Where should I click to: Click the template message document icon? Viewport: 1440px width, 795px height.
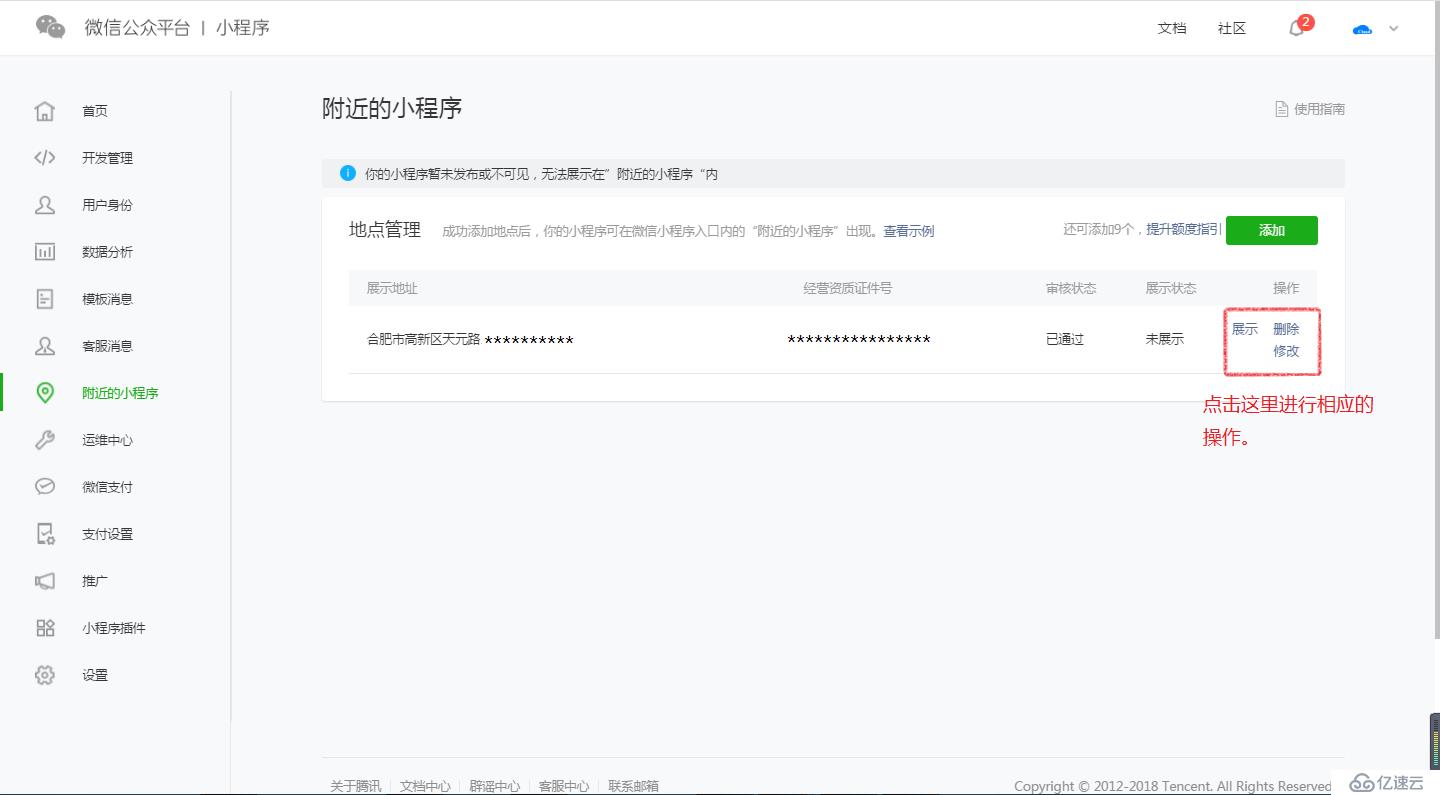point(45,299)
